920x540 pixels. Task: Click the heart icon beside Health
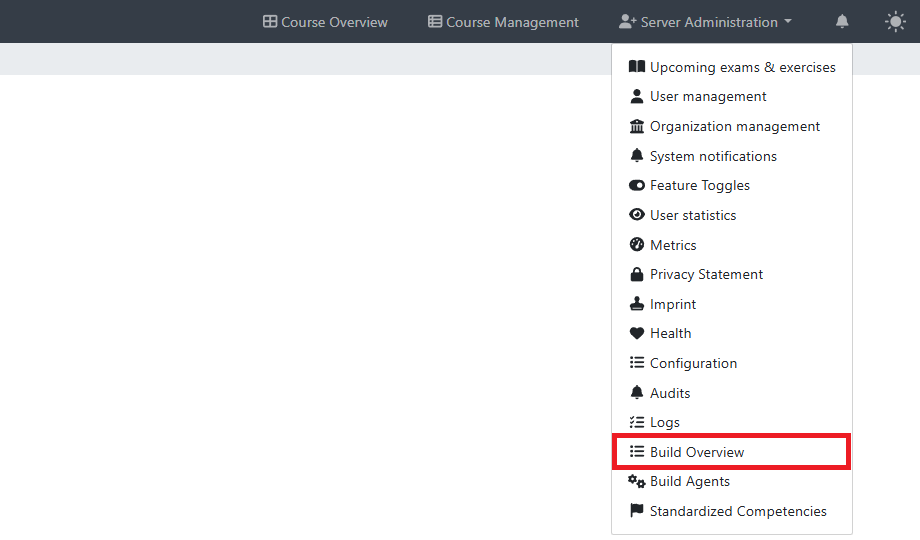point(637,333)
